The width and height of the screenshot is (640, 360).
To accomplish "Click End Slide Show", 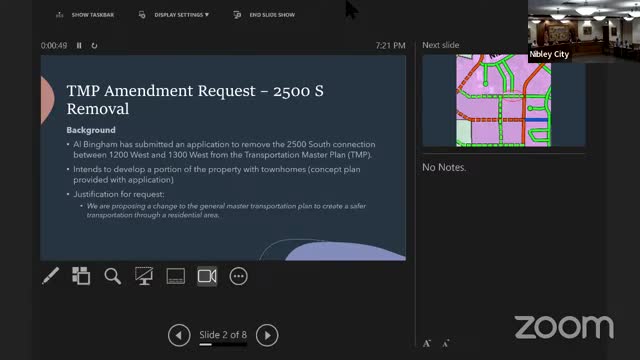I will [264, 15].
